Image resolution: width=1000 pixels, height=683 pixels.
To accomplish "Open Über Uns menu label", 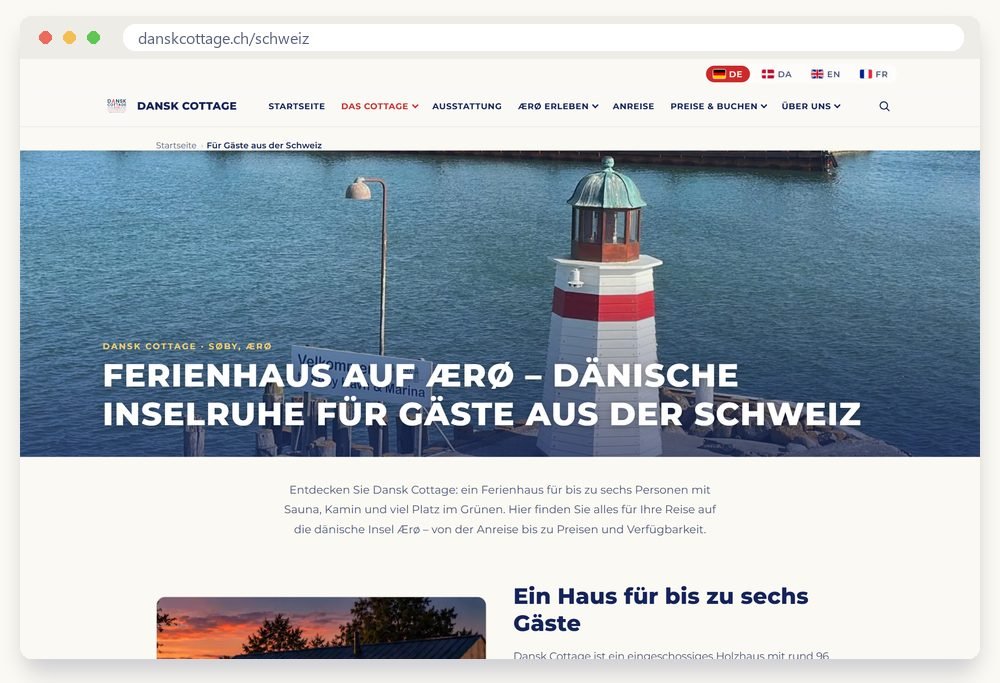I will click(x=806, y=106).
